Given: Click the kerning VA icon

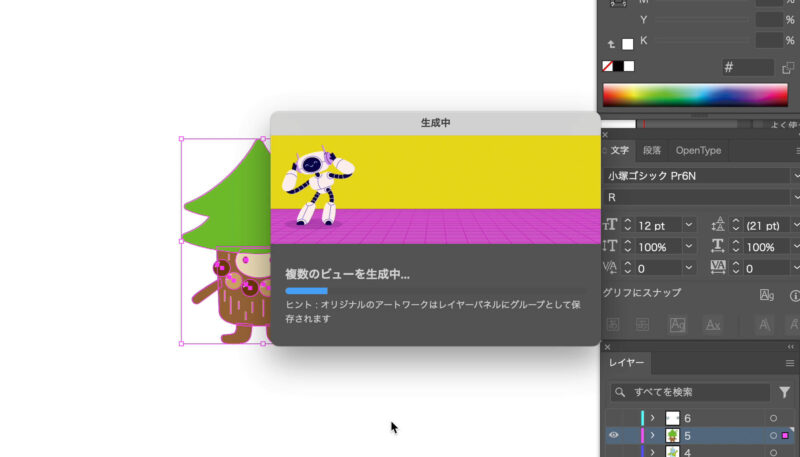Looking at the screenshot, I should 610,267.
